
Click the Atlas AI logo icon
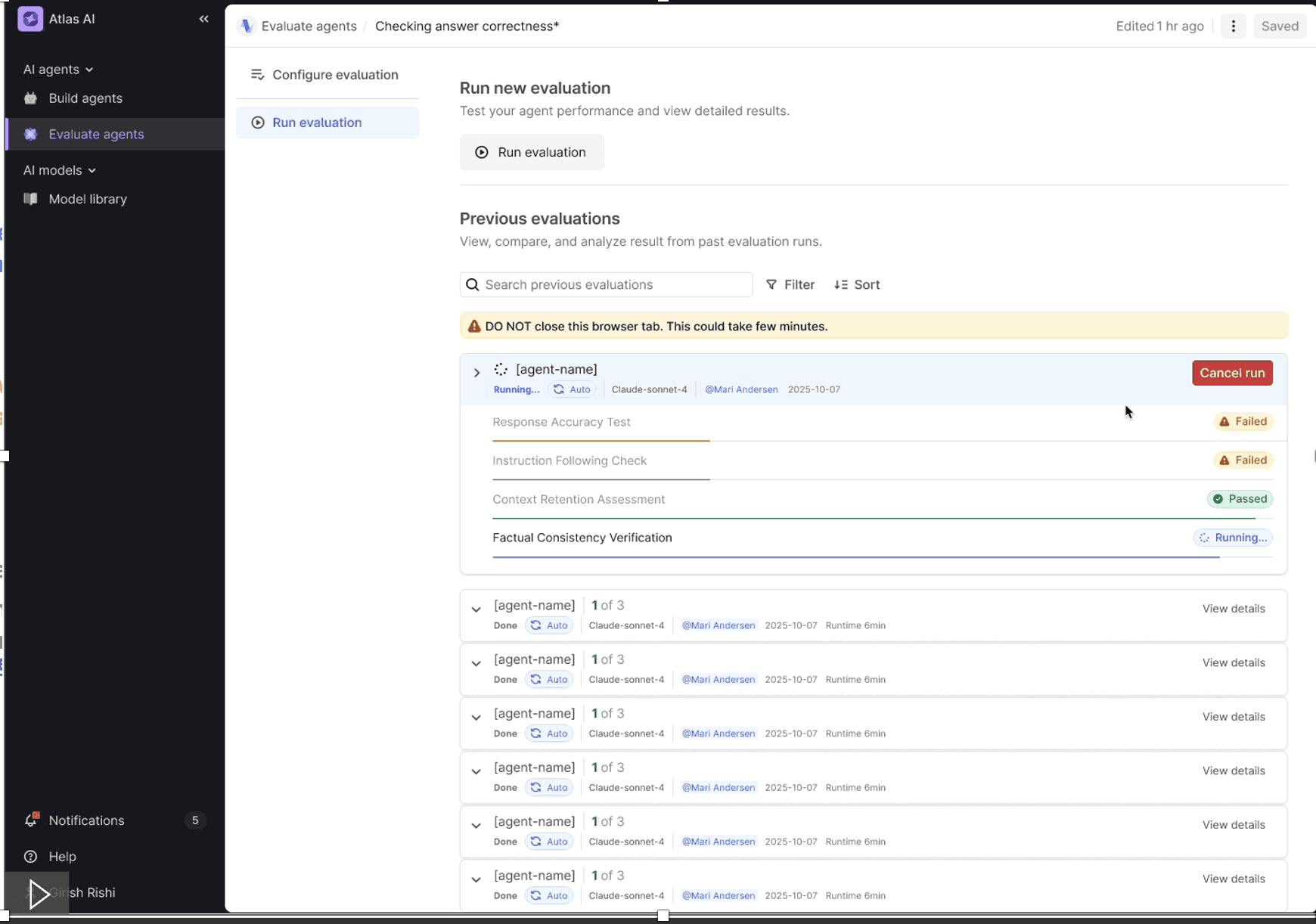30,19
